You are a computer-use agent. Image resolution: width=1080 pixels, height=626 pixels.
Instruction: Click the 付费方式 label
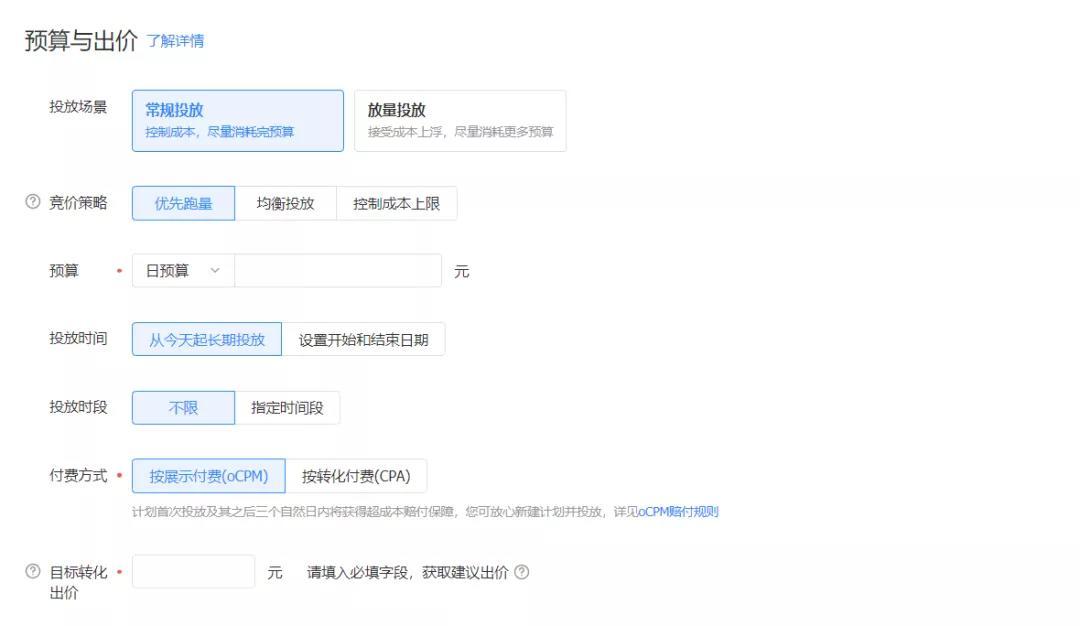click(78, 475)
